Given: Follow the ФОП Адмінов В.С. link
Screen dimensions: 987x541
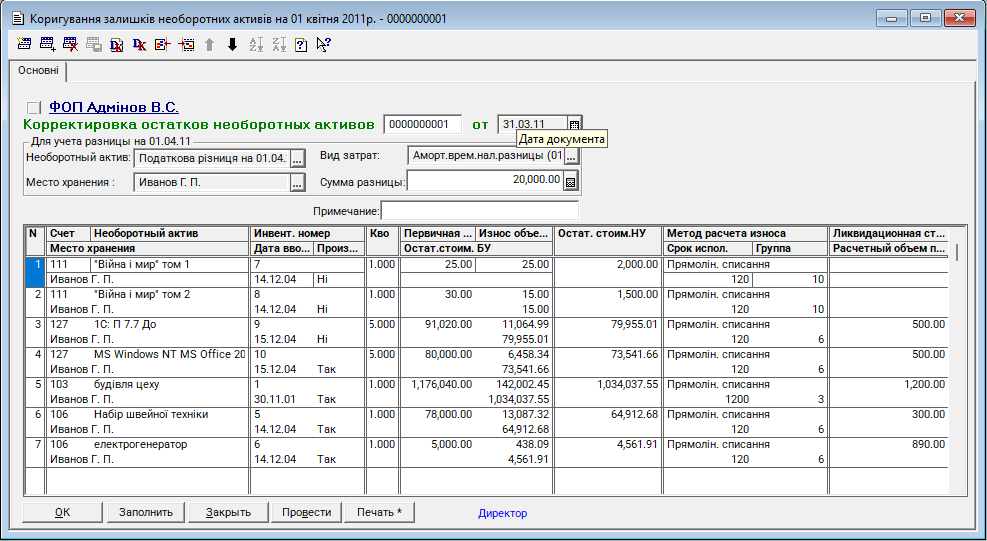Looking at the screenshot, I should click(114, 107).
